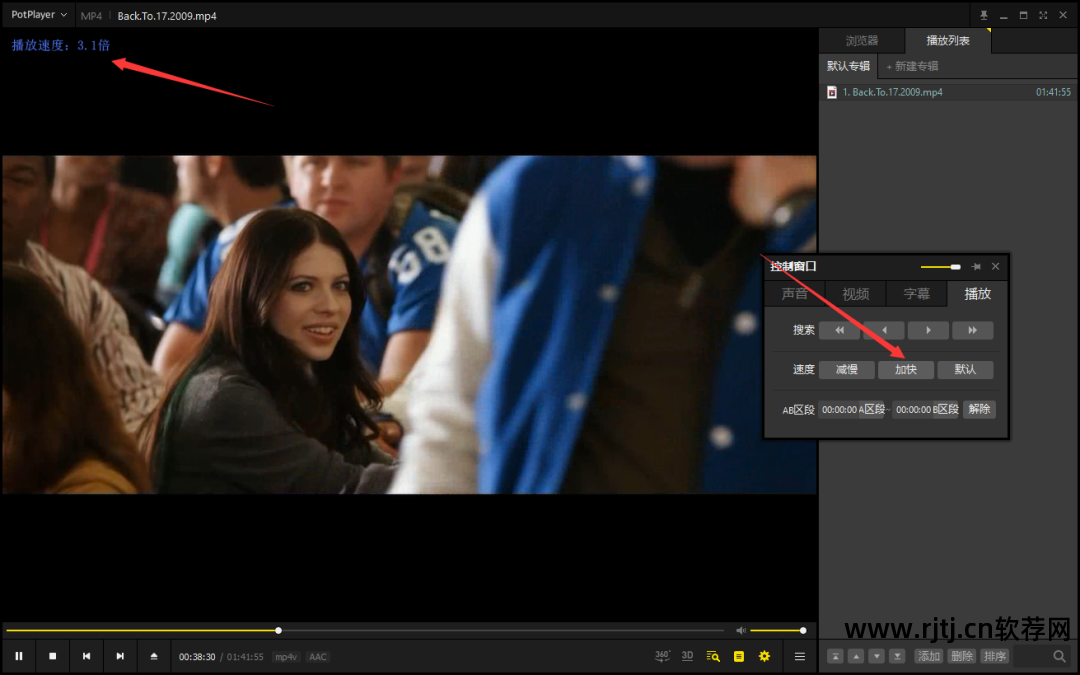Click the mp4v video codec label
The width and height of the screenshot is (1080, 675).
tap(286, 657)
